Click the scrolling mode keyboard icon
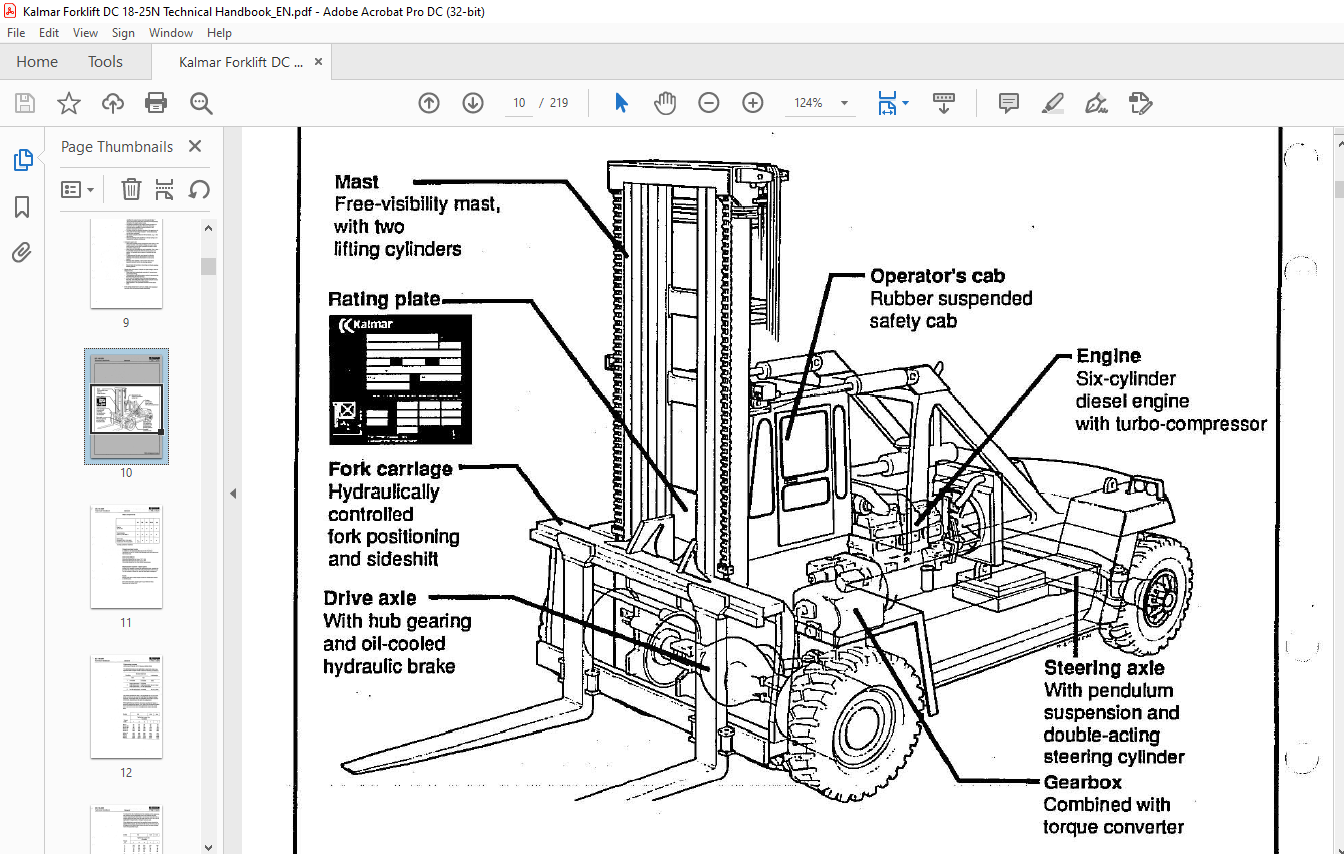1344x854 pixels. 944,103
